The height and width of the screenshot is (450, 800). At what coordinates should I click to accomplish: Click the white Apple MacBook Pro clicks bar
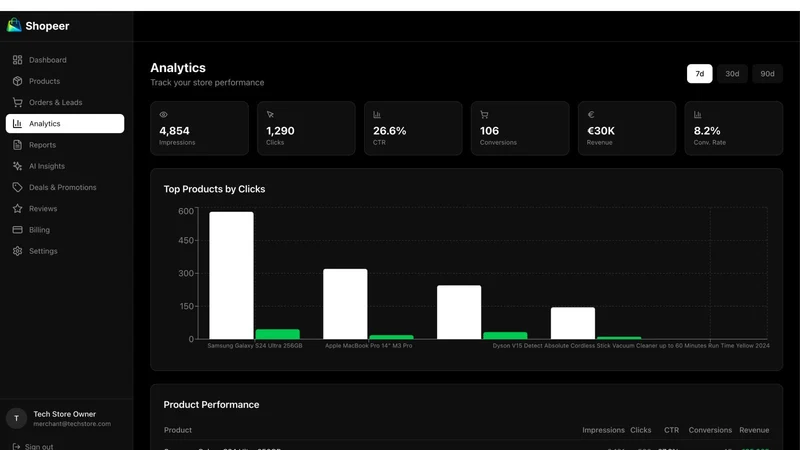pyautogui.click(x=345, y=304)
